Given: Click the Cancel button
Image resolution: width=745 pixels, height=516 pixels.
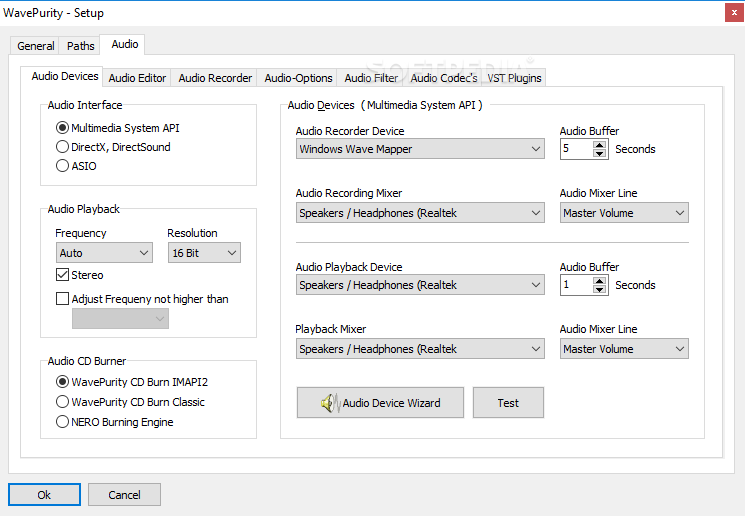Looking at the screenshot, I should (124, 495).
